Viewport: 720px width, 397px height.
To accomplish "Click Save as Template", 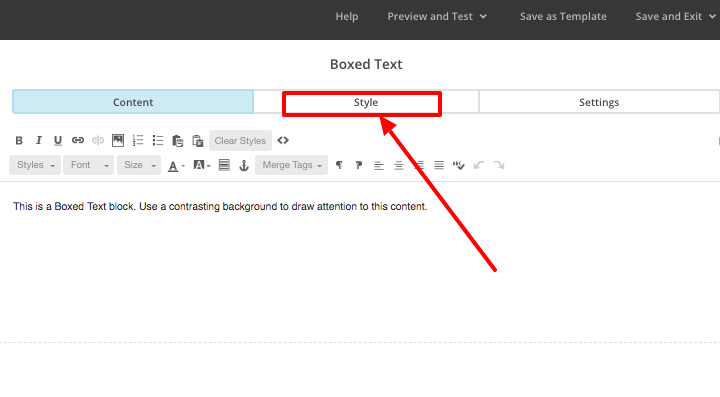I will click(x=563, y=17).
